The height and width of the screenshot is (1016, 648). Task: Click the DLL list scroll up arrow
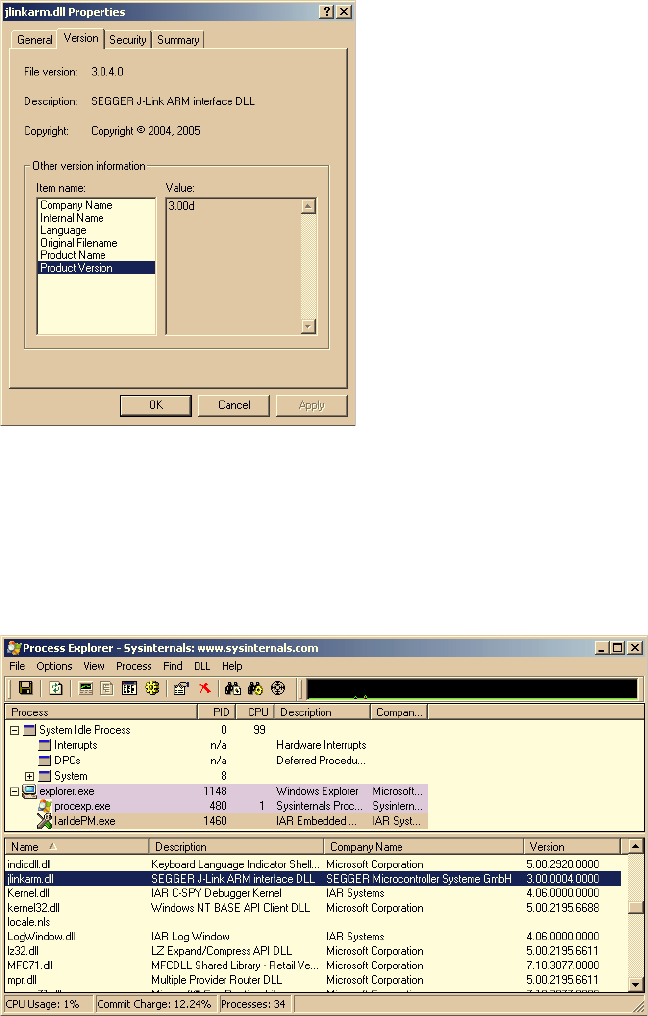(x=636, y=846)
